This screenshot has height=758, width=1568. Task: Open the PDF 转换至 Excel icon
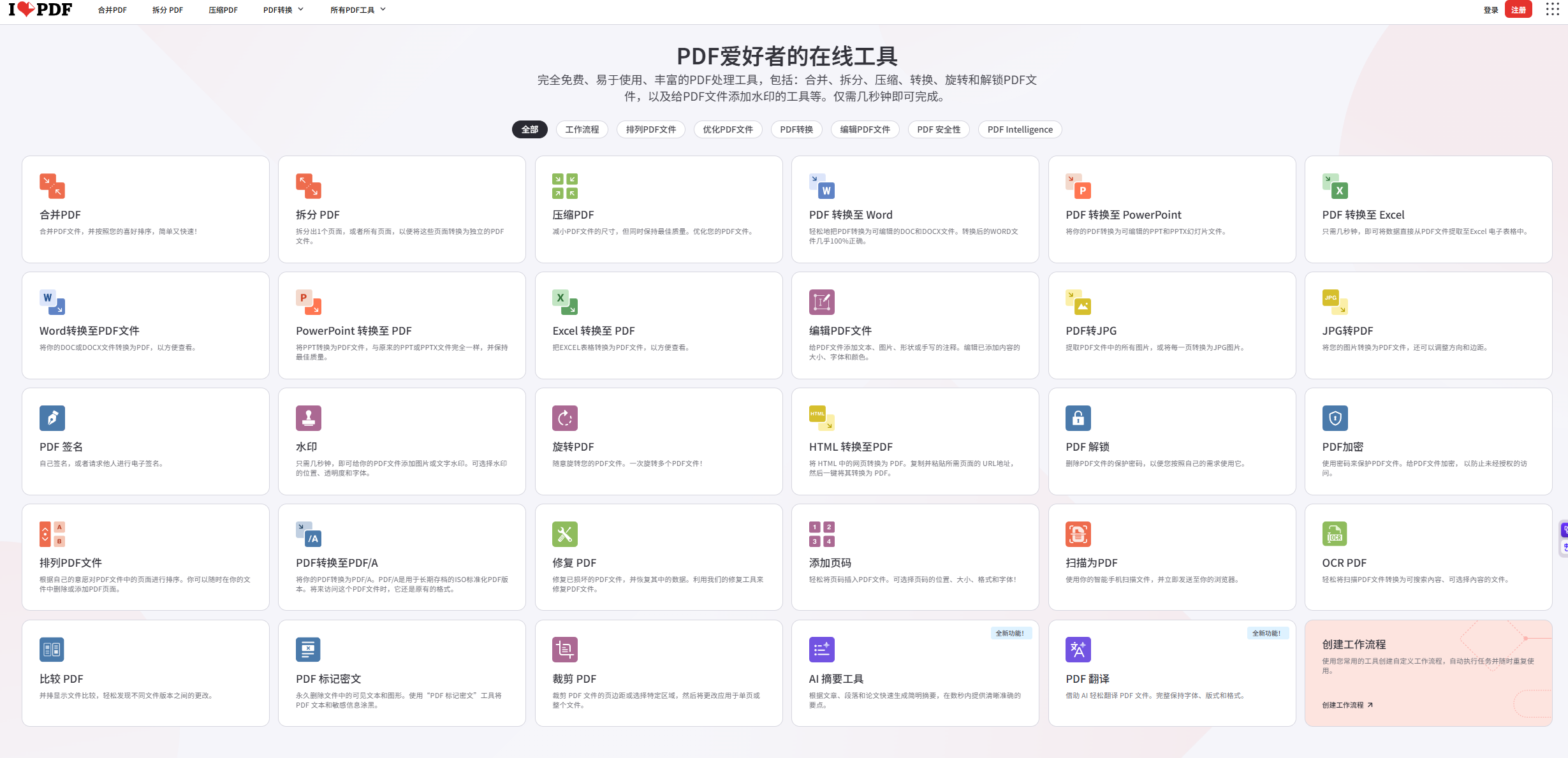point(1335,186)
